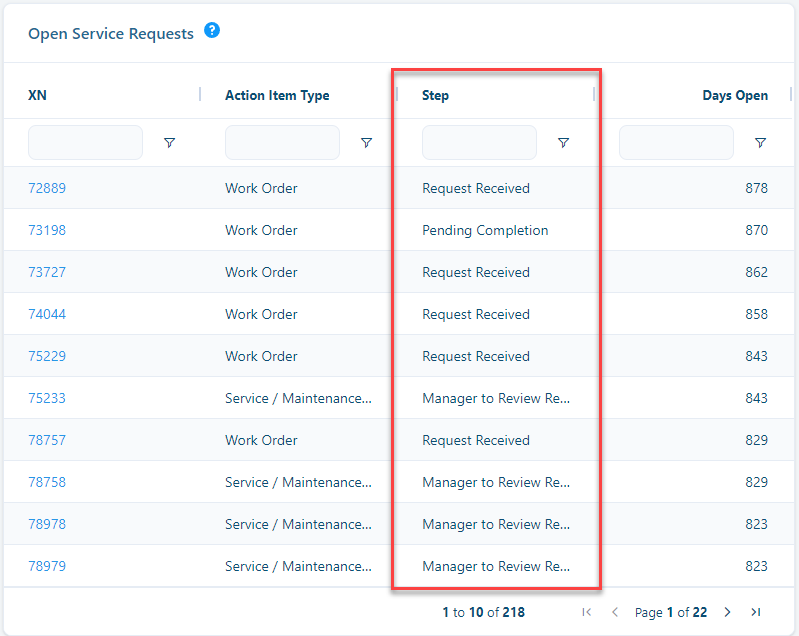The width and height of the screenshot is (799, 636).
Task: Click the XN filter text box
Action: 86,143
